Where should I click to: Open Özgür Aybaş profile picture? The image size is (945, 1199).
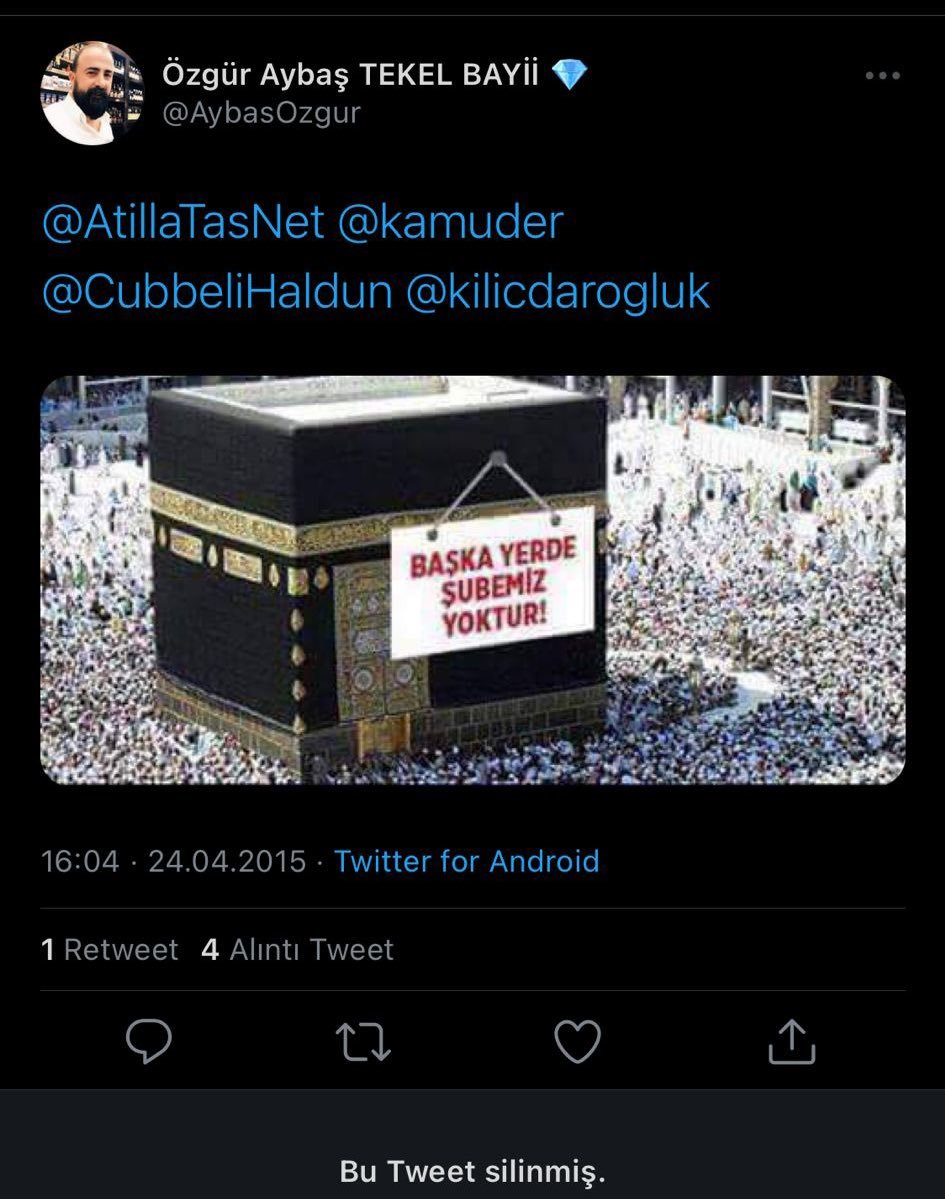93,93
